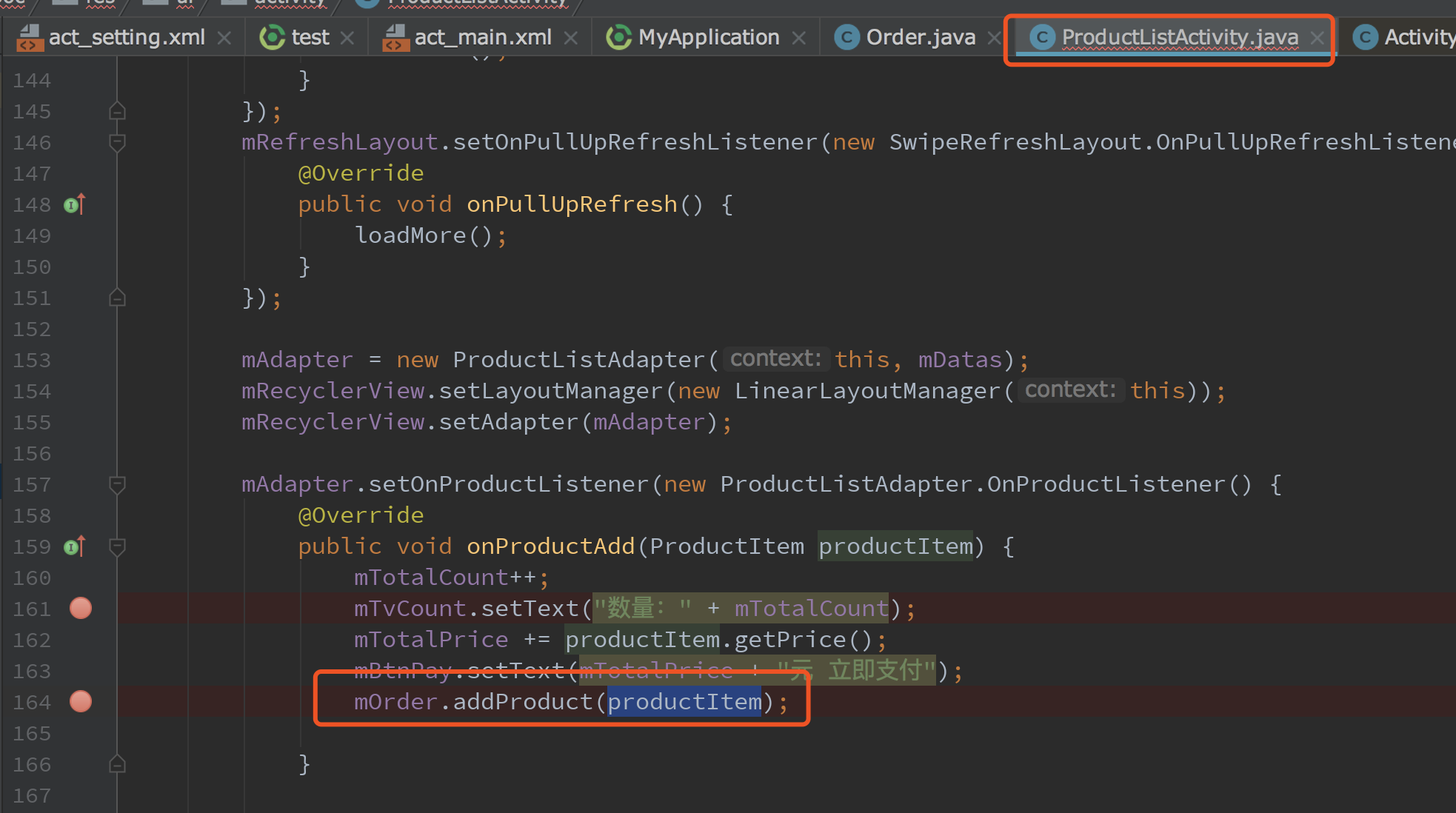Viewport: 1456px width, 813px height.
Task: Collapse the onProductAdd method at line 159
Action: coord(117,546)
